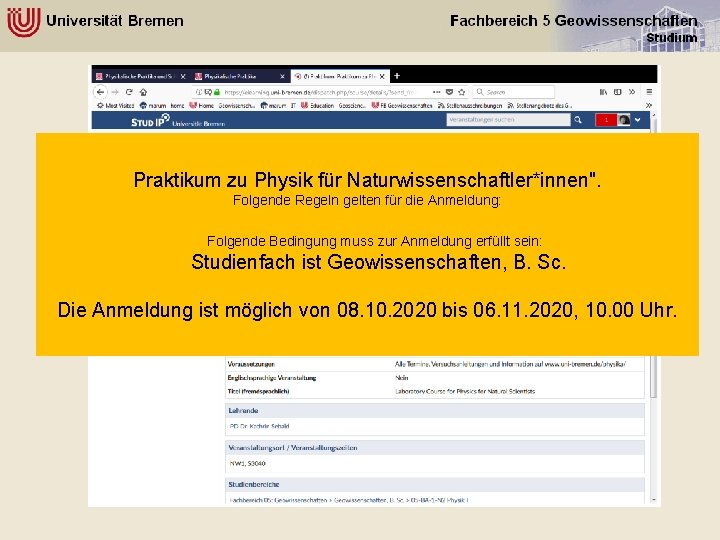Click the Firefox forward arrow button
The height and width of the screenshot is (540, 720).
pos(115,92)
